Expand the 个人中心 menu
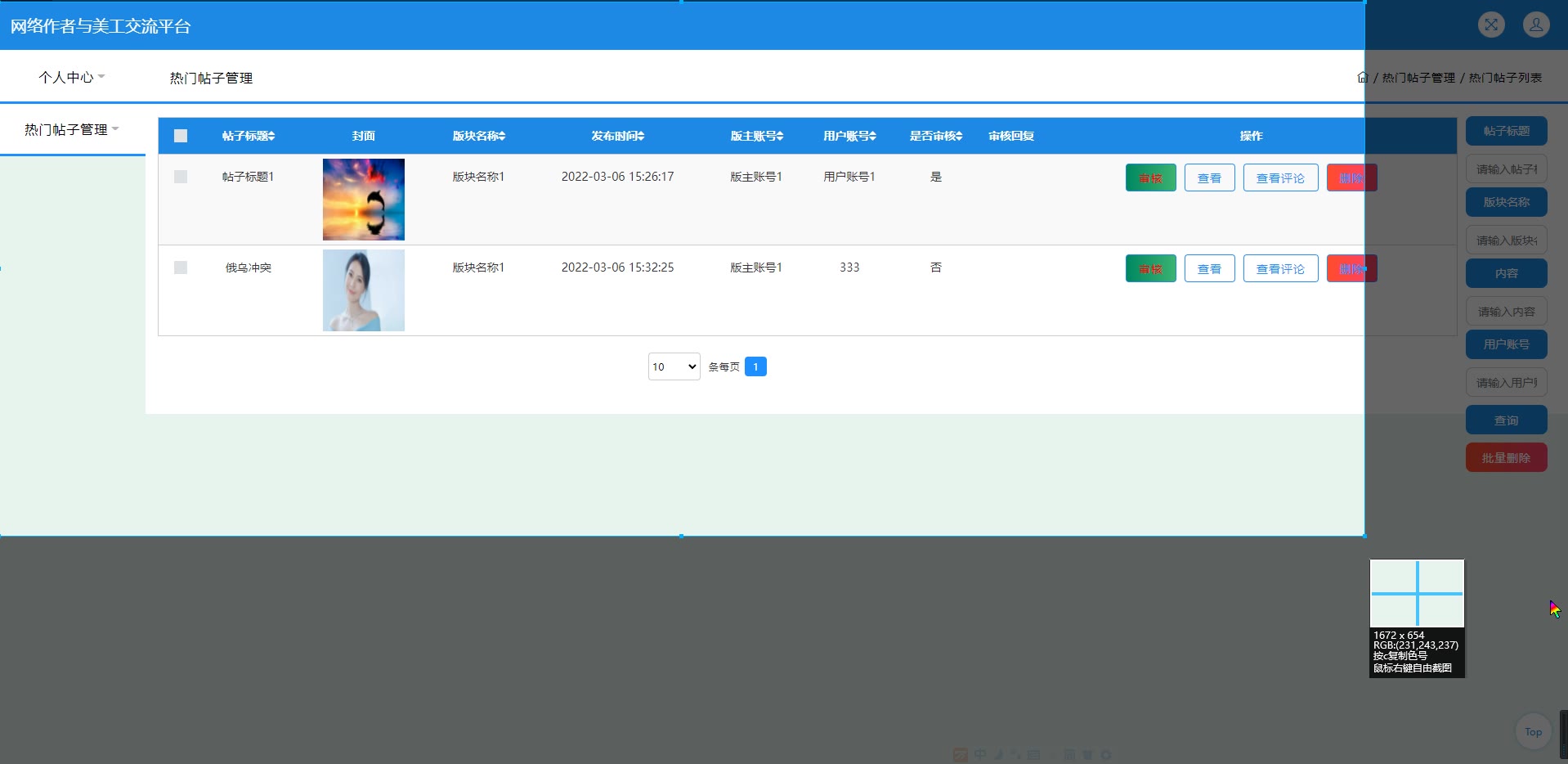Image resolution: width=1568 pixels, height=764 pixels. 72,77
